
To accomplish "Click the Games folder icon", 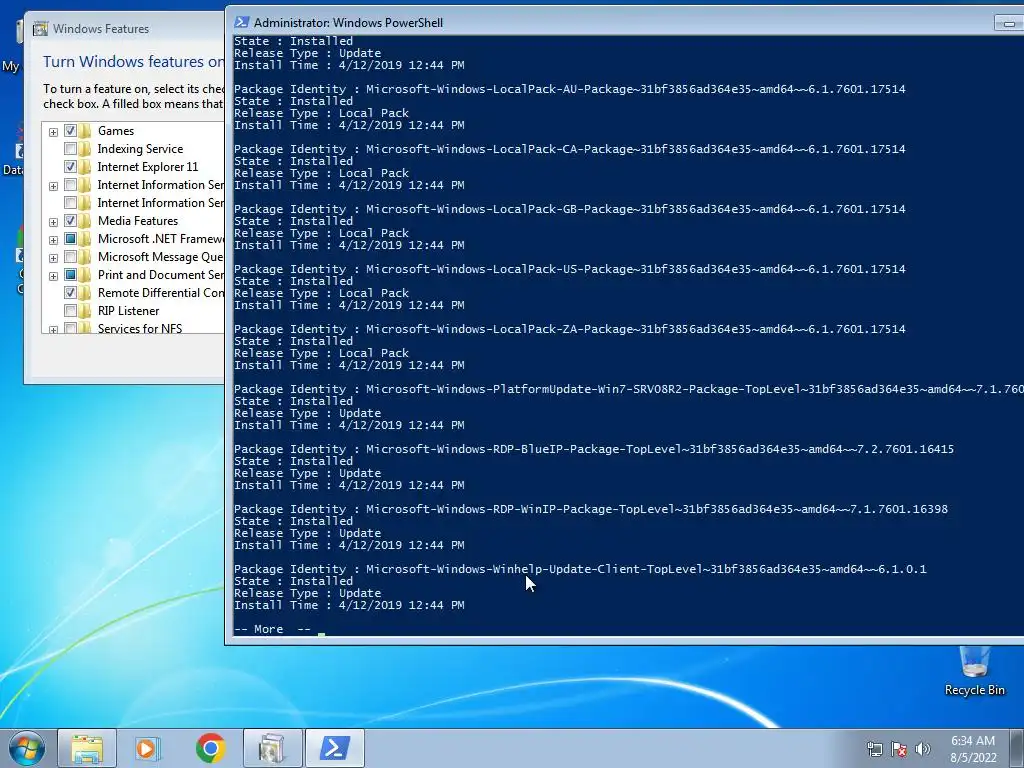I will pos(85,131).
